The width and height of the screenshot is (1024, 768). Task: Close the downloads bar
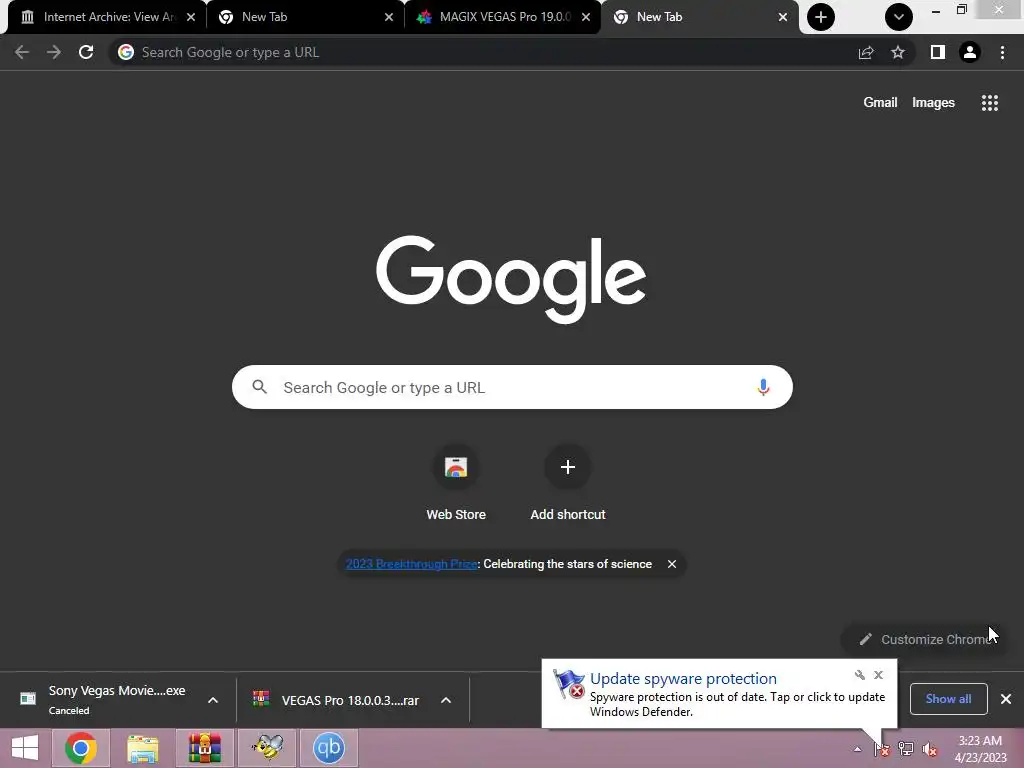tap(1006, 699)
